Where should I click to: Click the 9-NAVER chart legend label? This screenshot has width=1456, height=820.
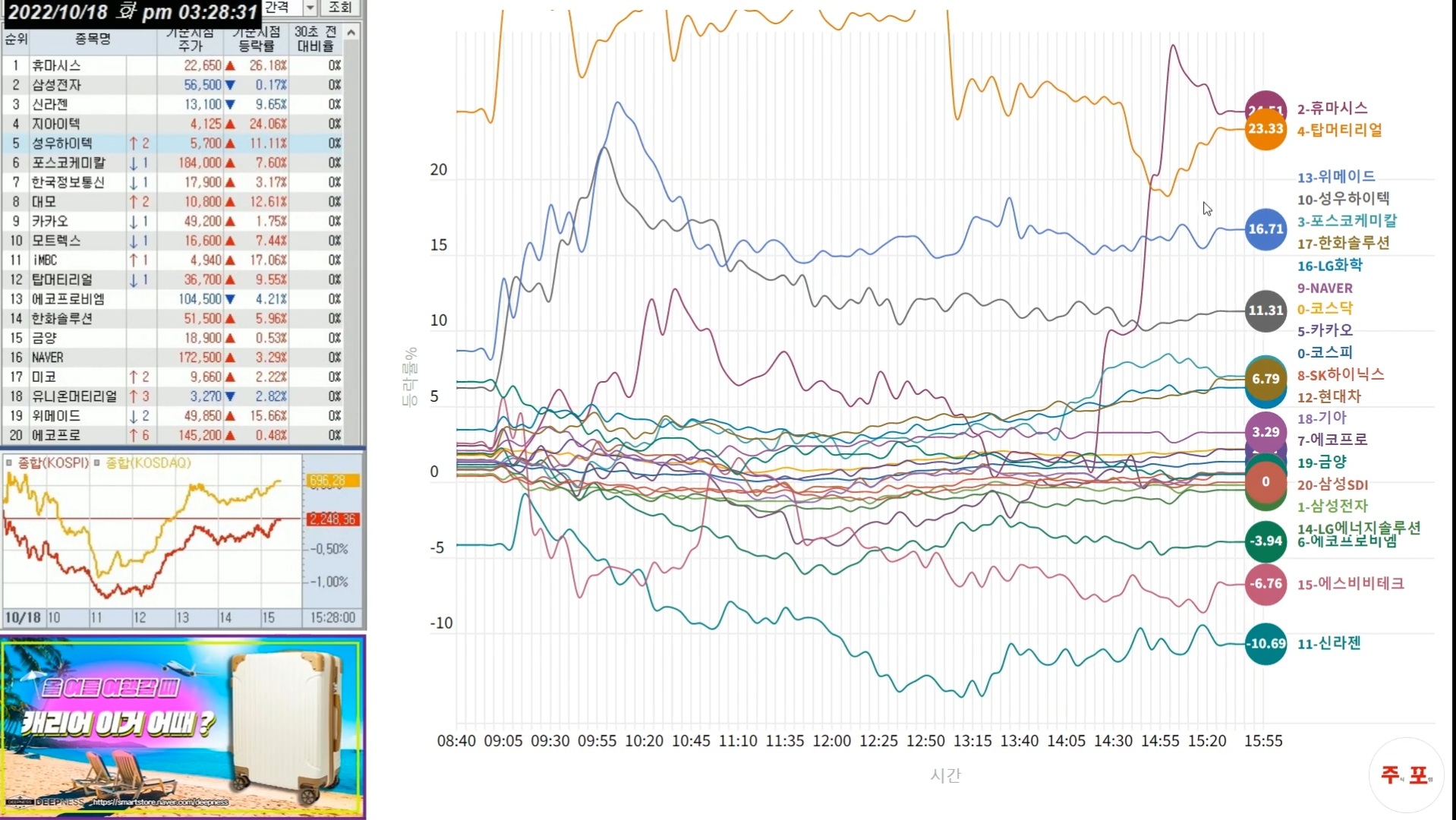click(1325, 288)
